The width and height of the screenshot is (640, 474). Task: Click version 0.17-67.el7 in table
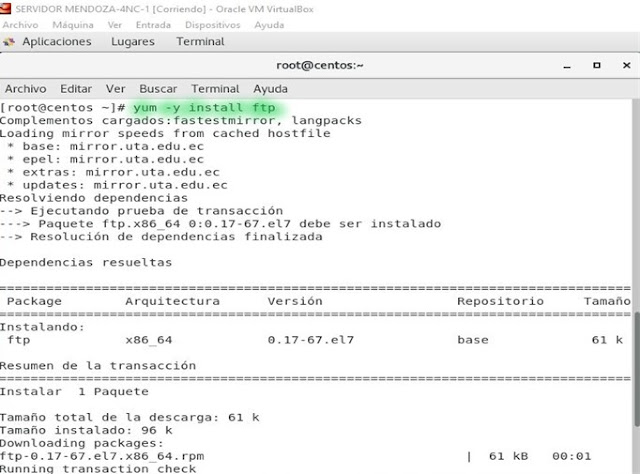311,340
